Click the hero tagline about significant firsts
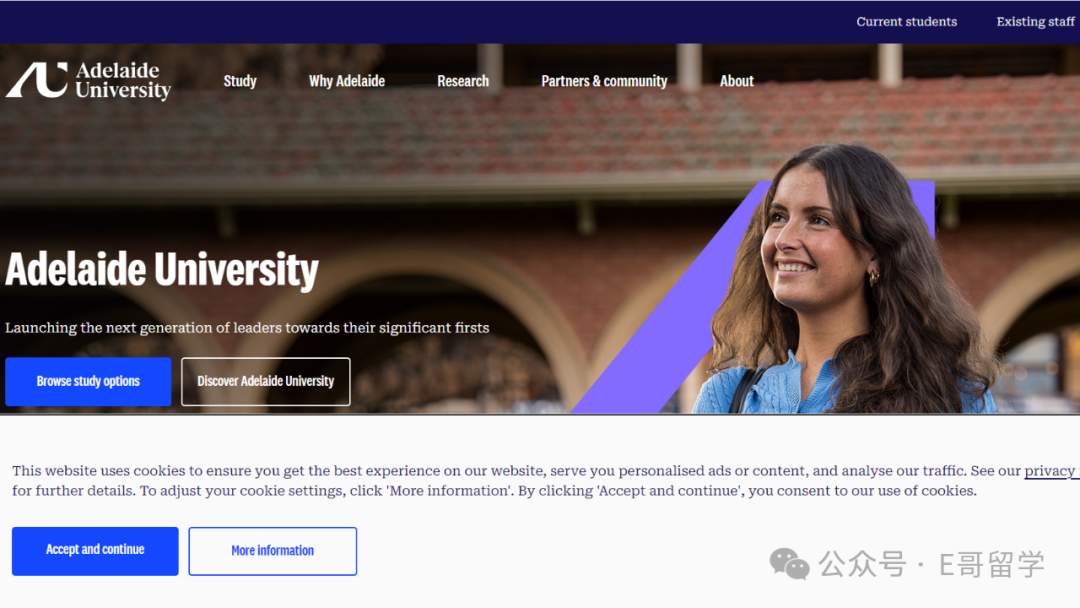The image size is (1080, 608). tap(247, 328)
